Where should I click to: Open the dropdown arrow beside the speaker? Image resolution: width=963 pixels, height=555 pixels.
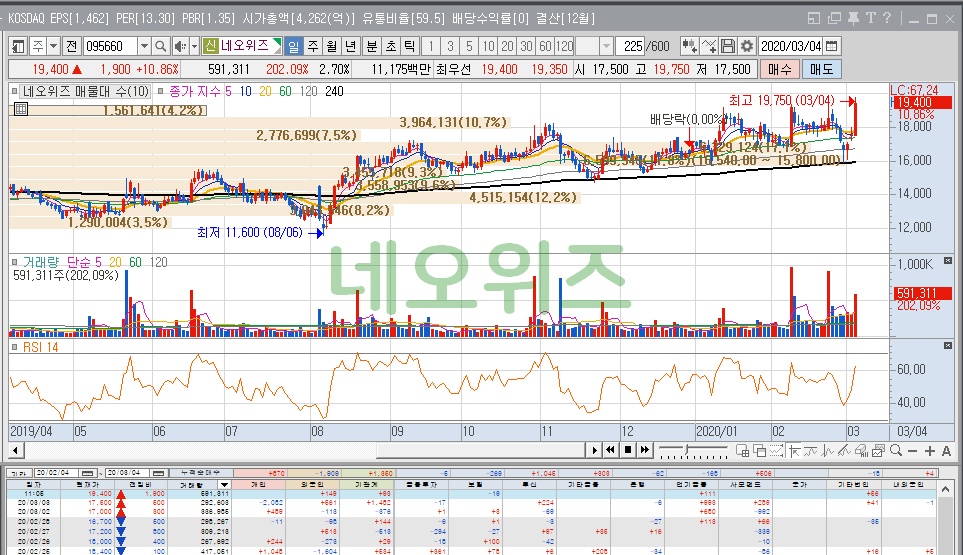click(x=194, y=46)
